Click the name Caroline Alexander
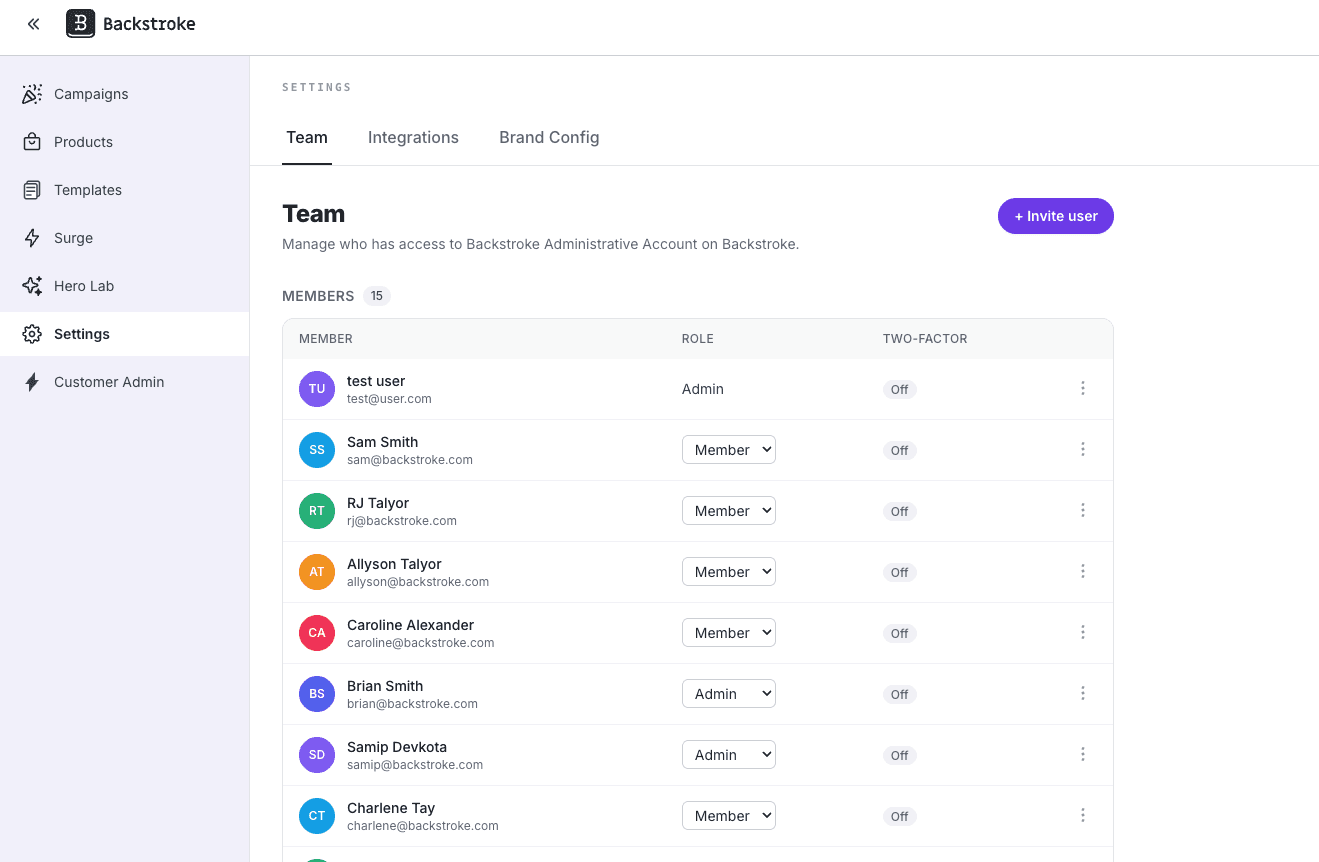 pyautogui.click(x=411, y=625)
